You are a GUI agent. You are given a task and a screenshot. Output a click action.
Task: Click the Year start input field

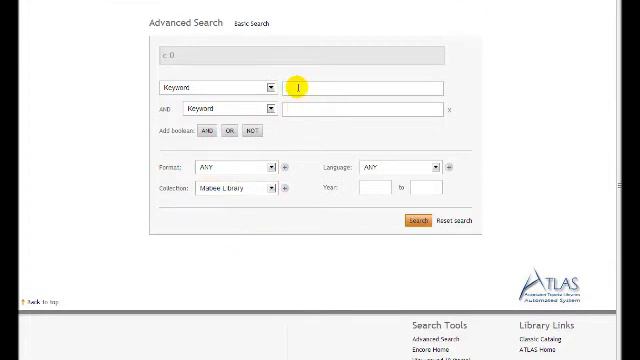[375, 188]
